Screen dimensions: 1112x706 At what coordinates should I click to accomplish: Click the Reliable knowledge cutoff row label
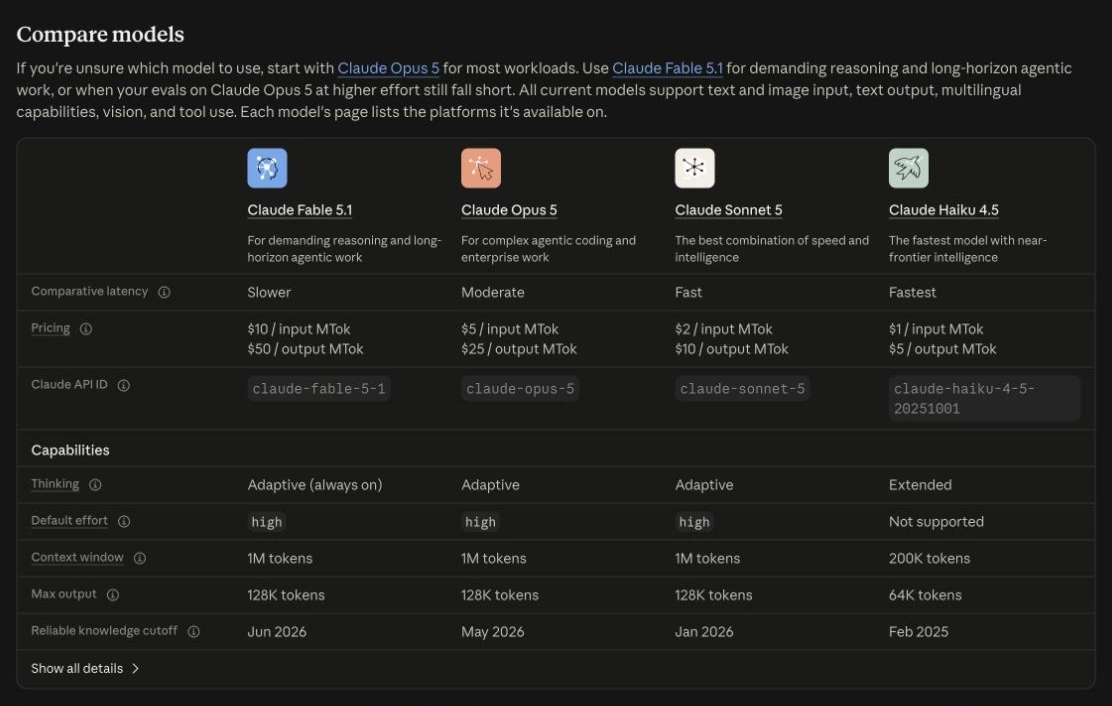tap(104, 631)
